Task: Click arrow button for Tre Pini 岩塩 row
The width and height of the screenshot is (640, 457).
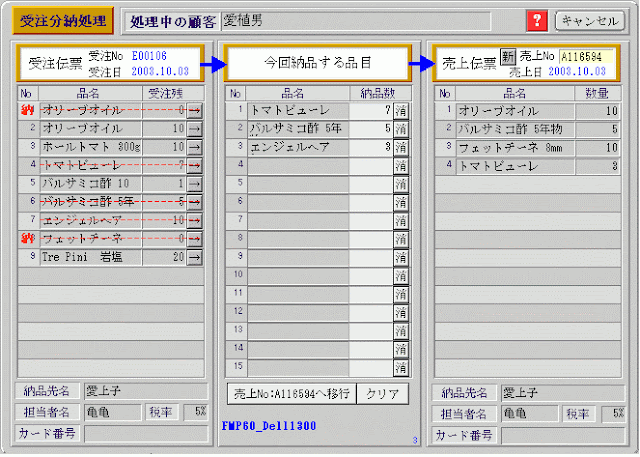Action: point(195,257)
